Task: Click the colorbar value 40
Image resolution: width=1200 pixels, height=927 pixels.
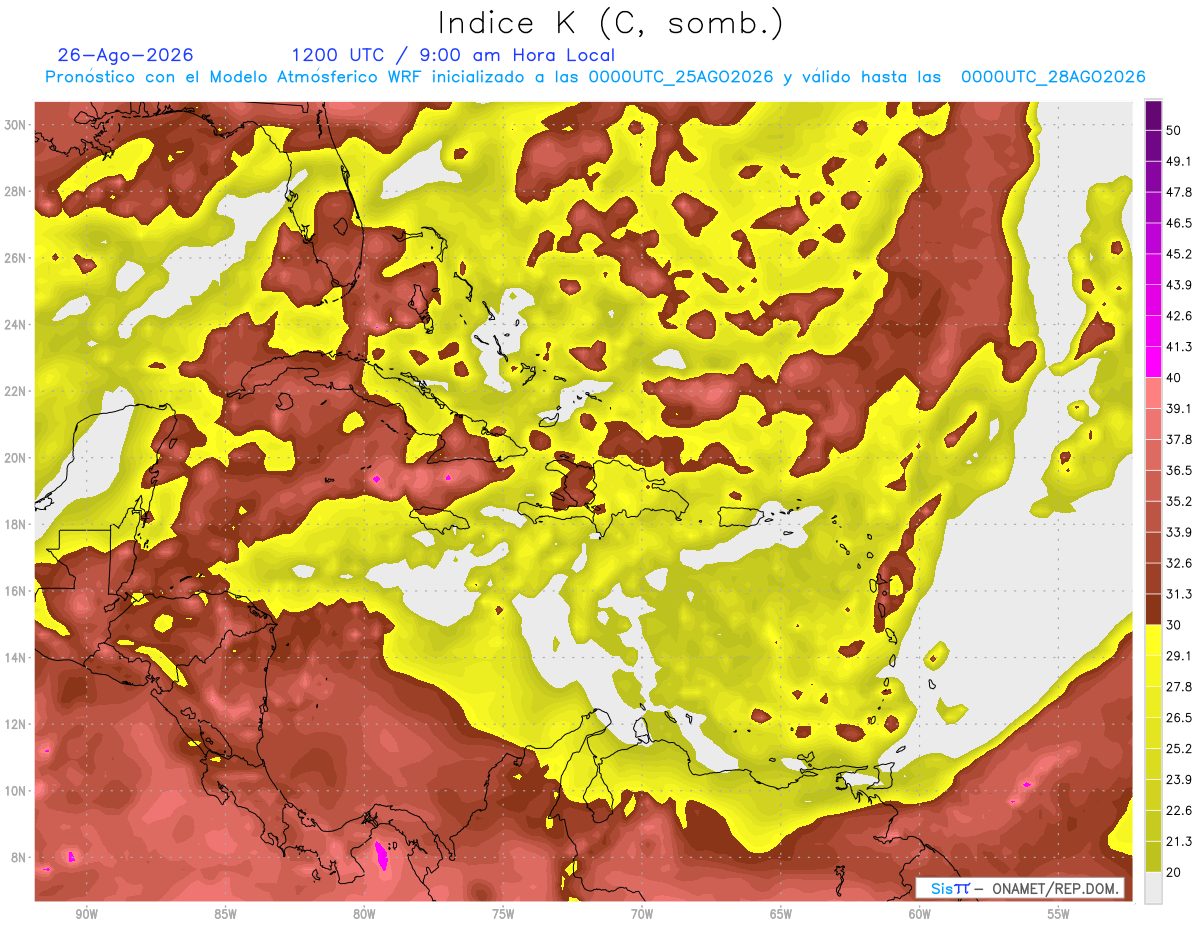Action: click(x=1174, y=377)
